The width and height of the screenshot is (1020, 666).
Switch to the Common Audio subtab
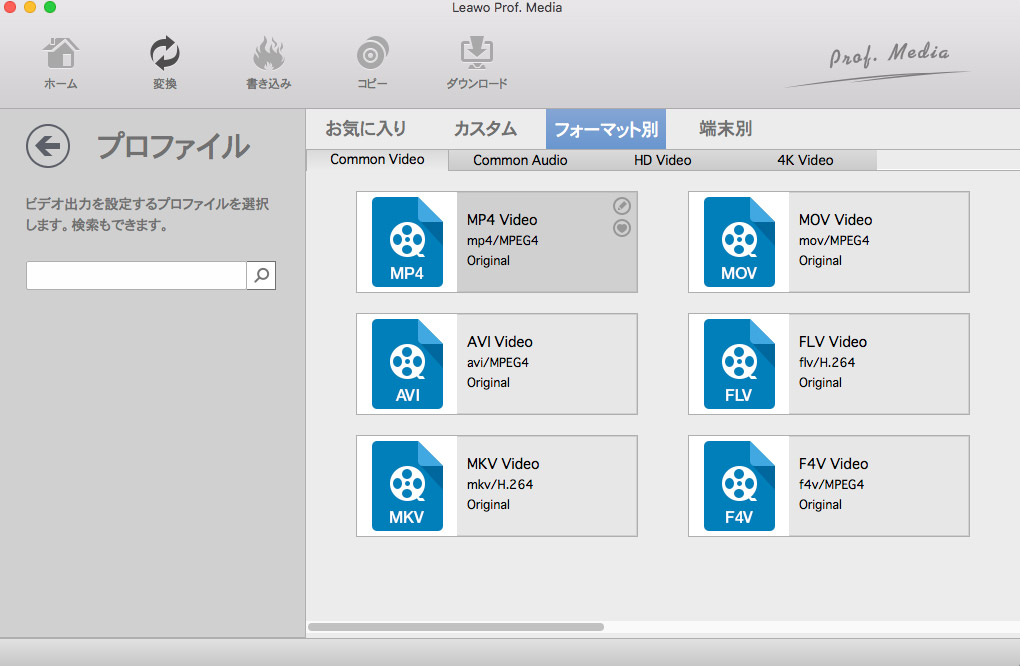(x=520, y=160)
